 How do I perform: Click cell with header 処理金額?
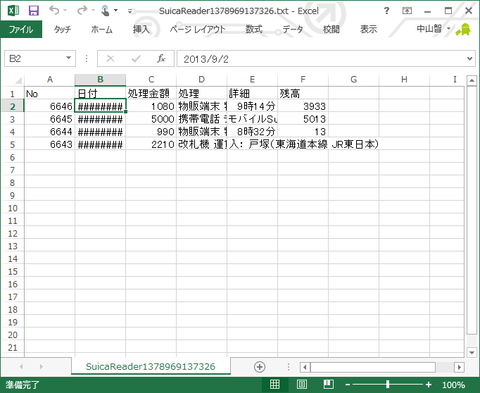pos(151,94)
